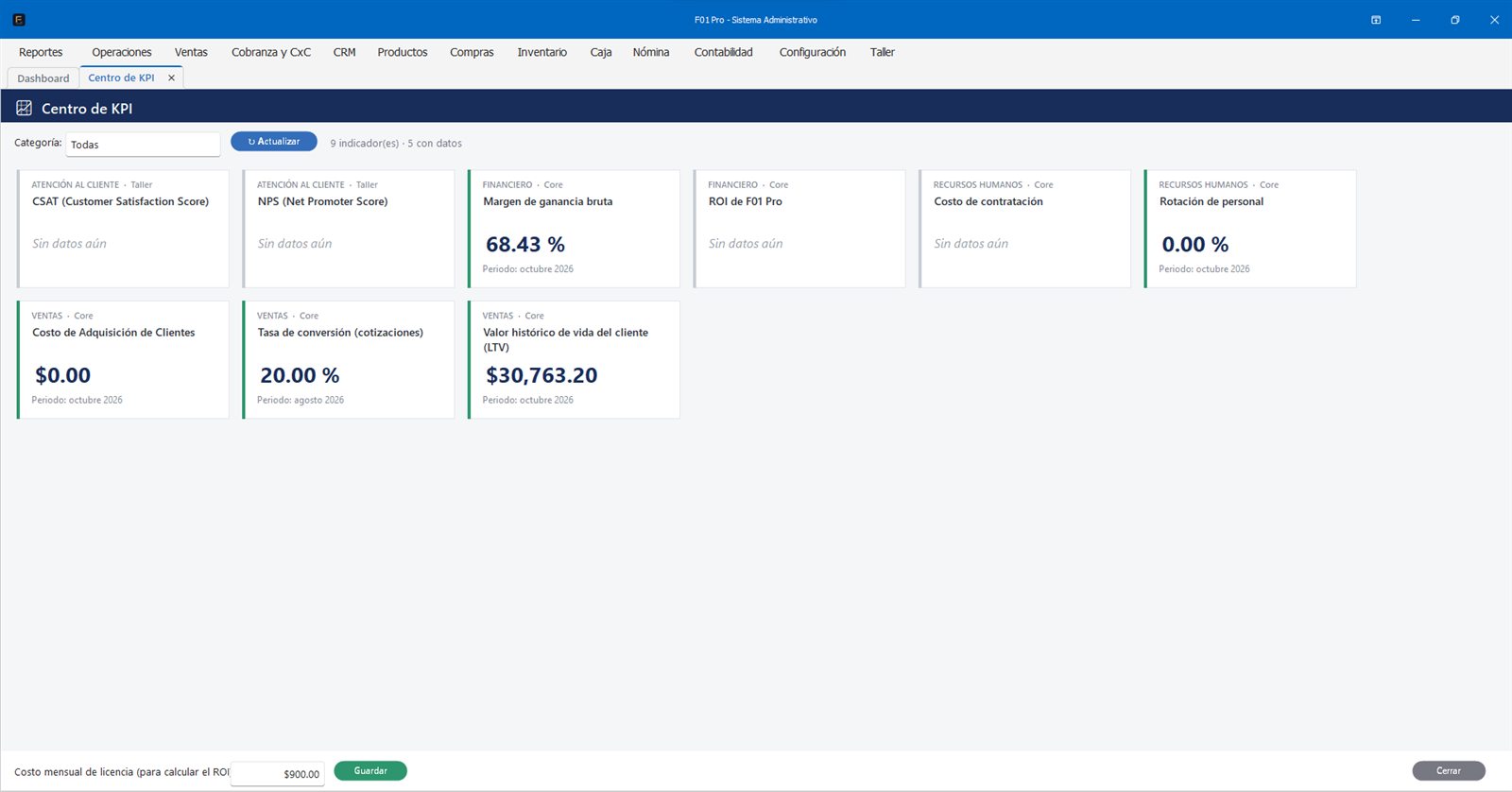Click the Actualizar refresh button

coord(274,142)
